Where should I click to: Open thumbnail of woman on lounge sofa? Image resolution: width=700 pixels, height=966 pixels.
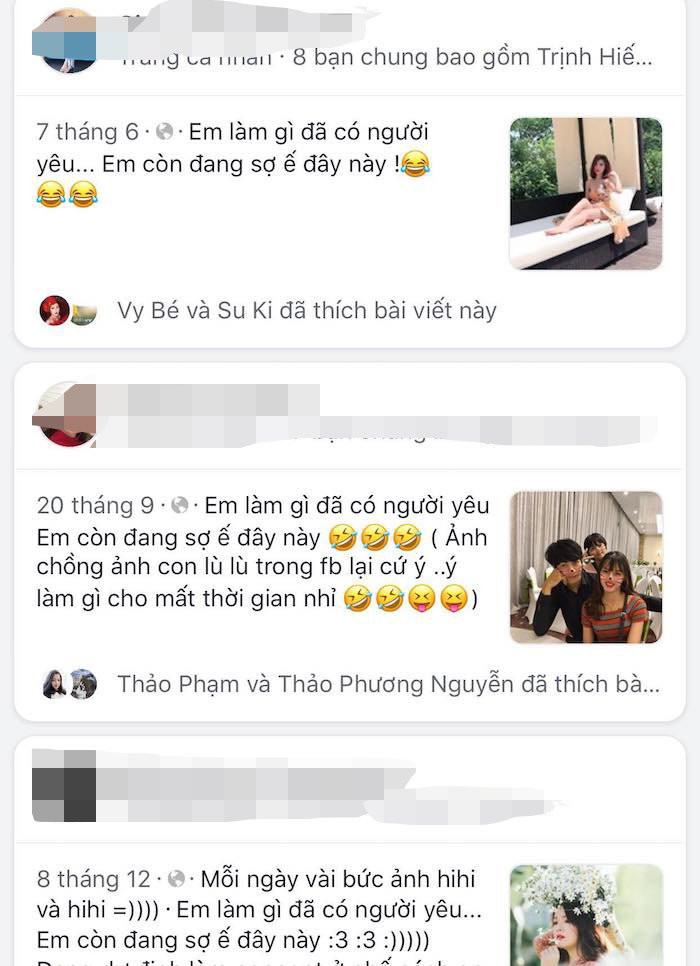[x=586, y=193]
